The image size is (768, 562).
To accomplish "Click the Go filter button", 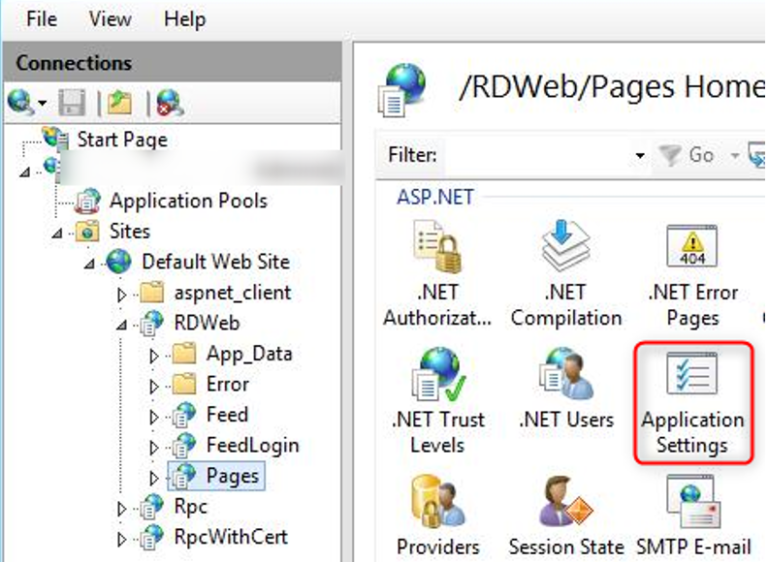I will 688,155.
